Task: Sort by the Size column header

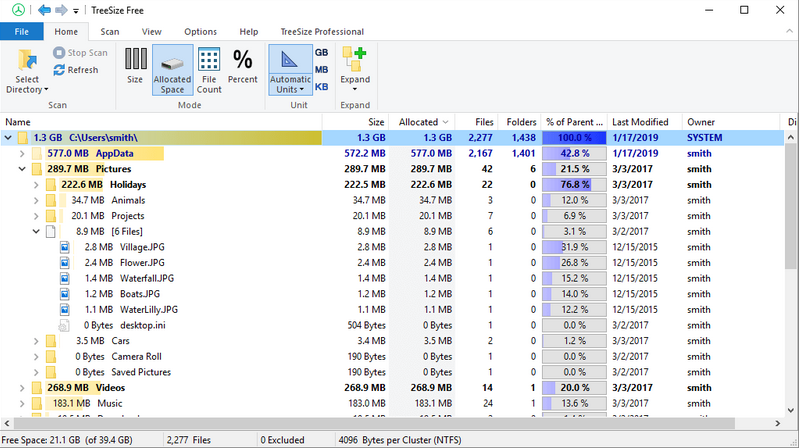Action: coord(356,122)
